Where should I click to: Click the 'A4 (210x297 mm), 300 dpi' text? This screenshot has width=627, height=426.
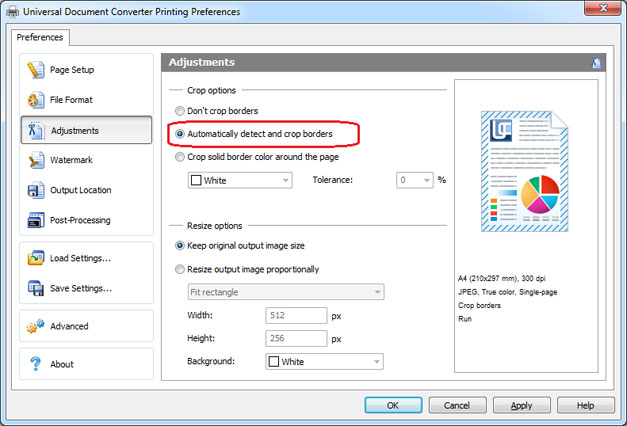coord(502,278)
